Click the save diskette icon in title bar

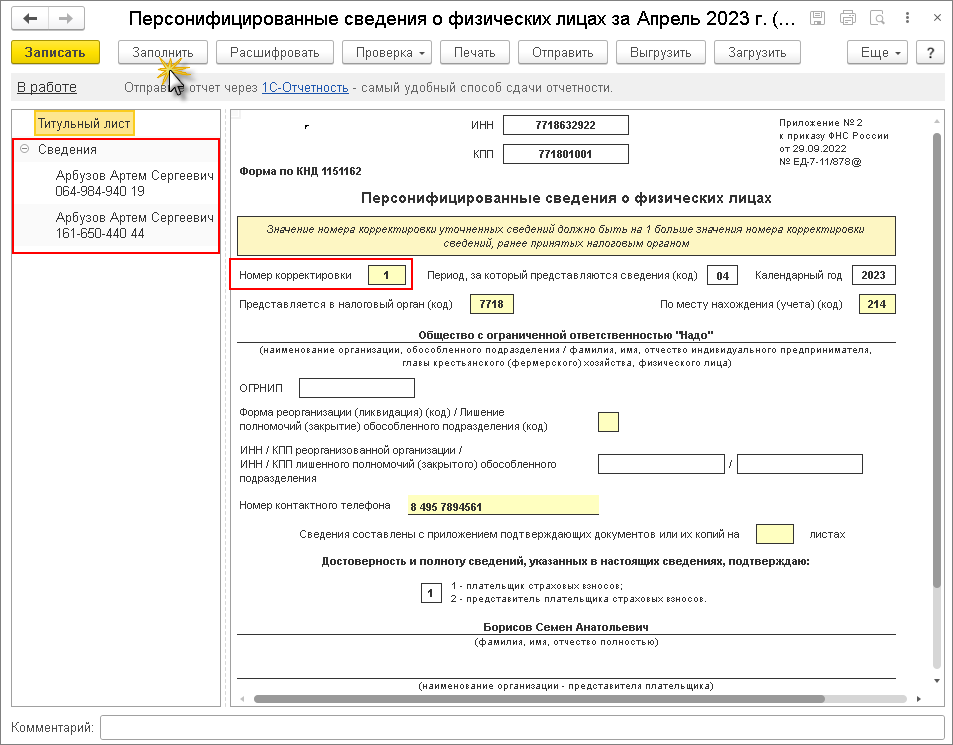(x=817, y=18)
